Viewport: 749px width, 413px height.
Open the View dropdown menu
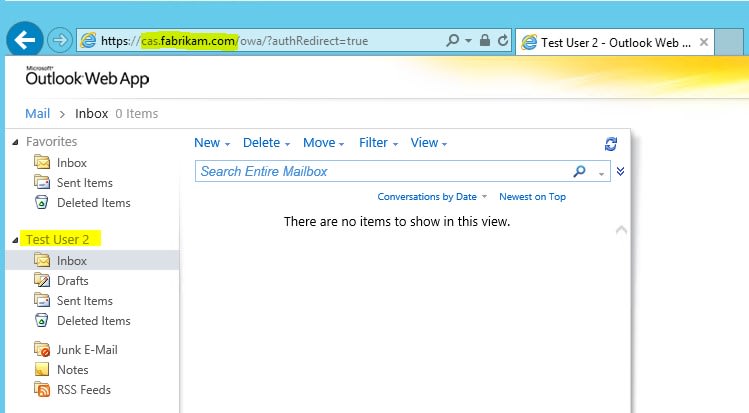(x=428, y=143)
